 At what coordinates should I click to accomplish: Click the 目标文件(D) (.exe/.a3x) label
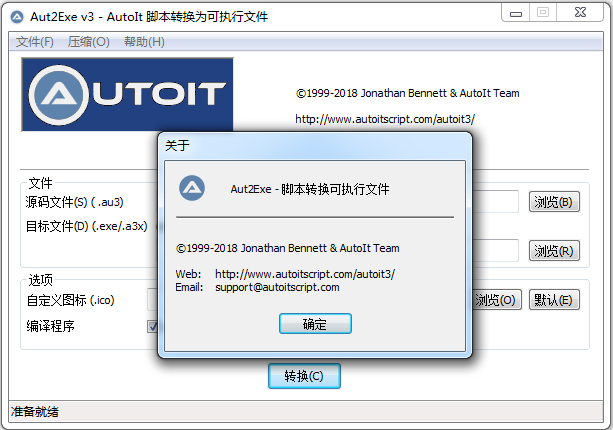tap(87, 226)
